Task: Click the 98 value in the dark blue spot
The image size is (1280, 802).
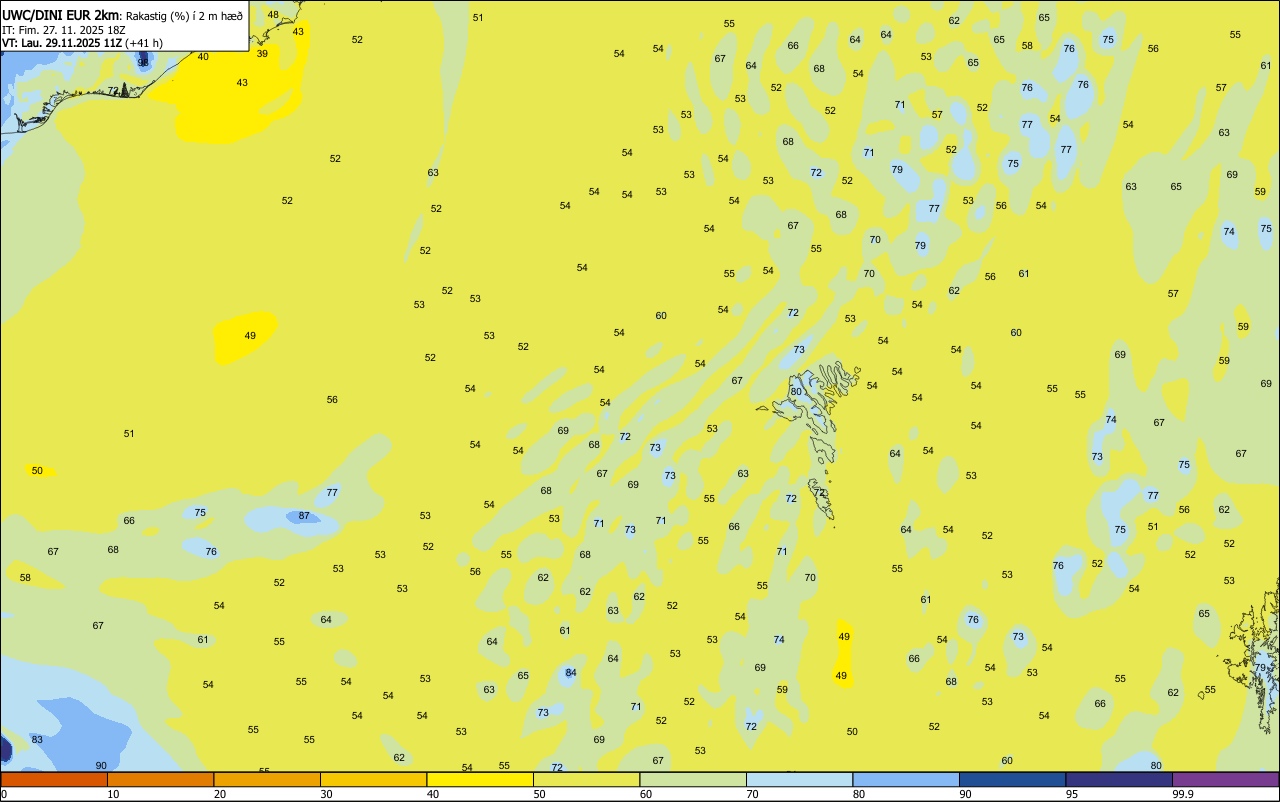Action: coord(143,62)
